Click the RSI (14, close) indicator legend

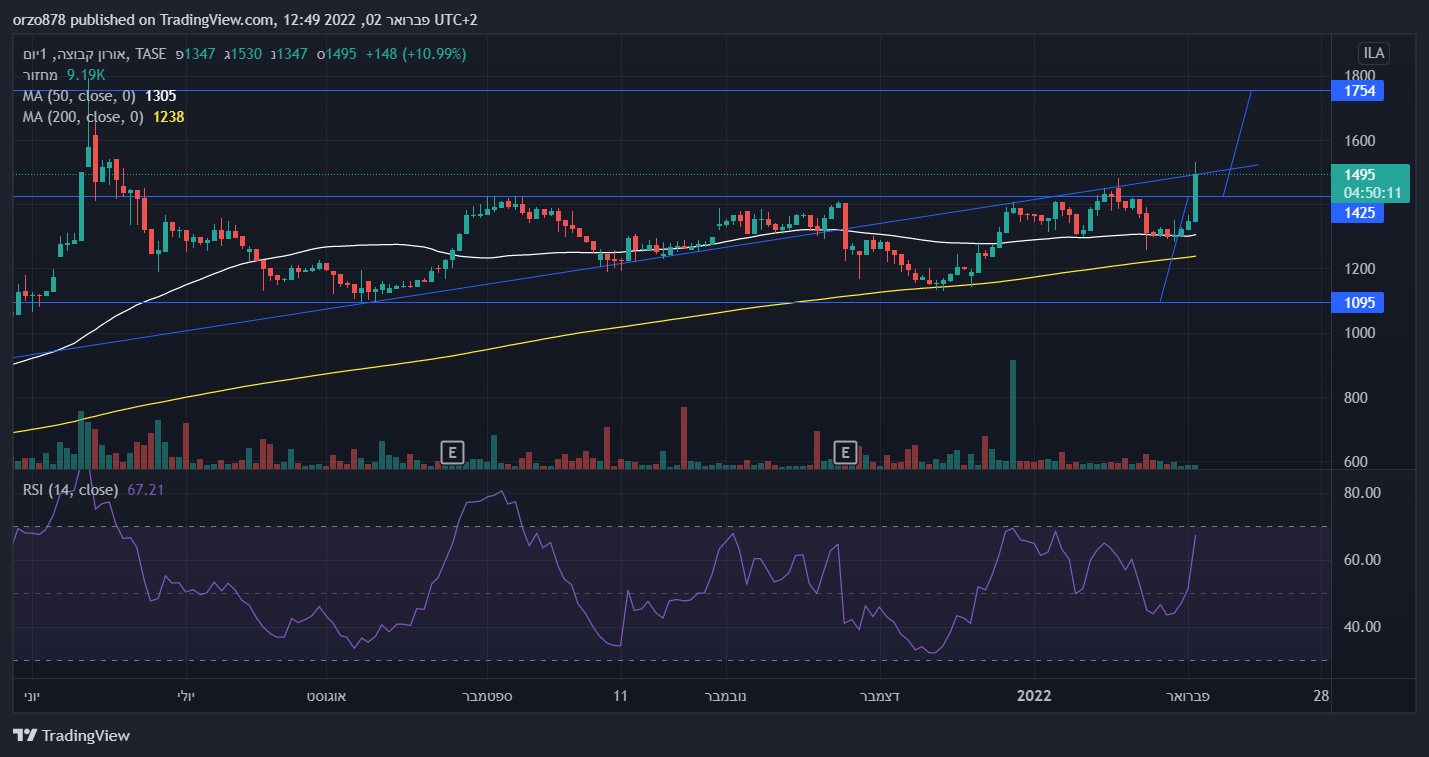pyautogui.click(x=70, y=490)
